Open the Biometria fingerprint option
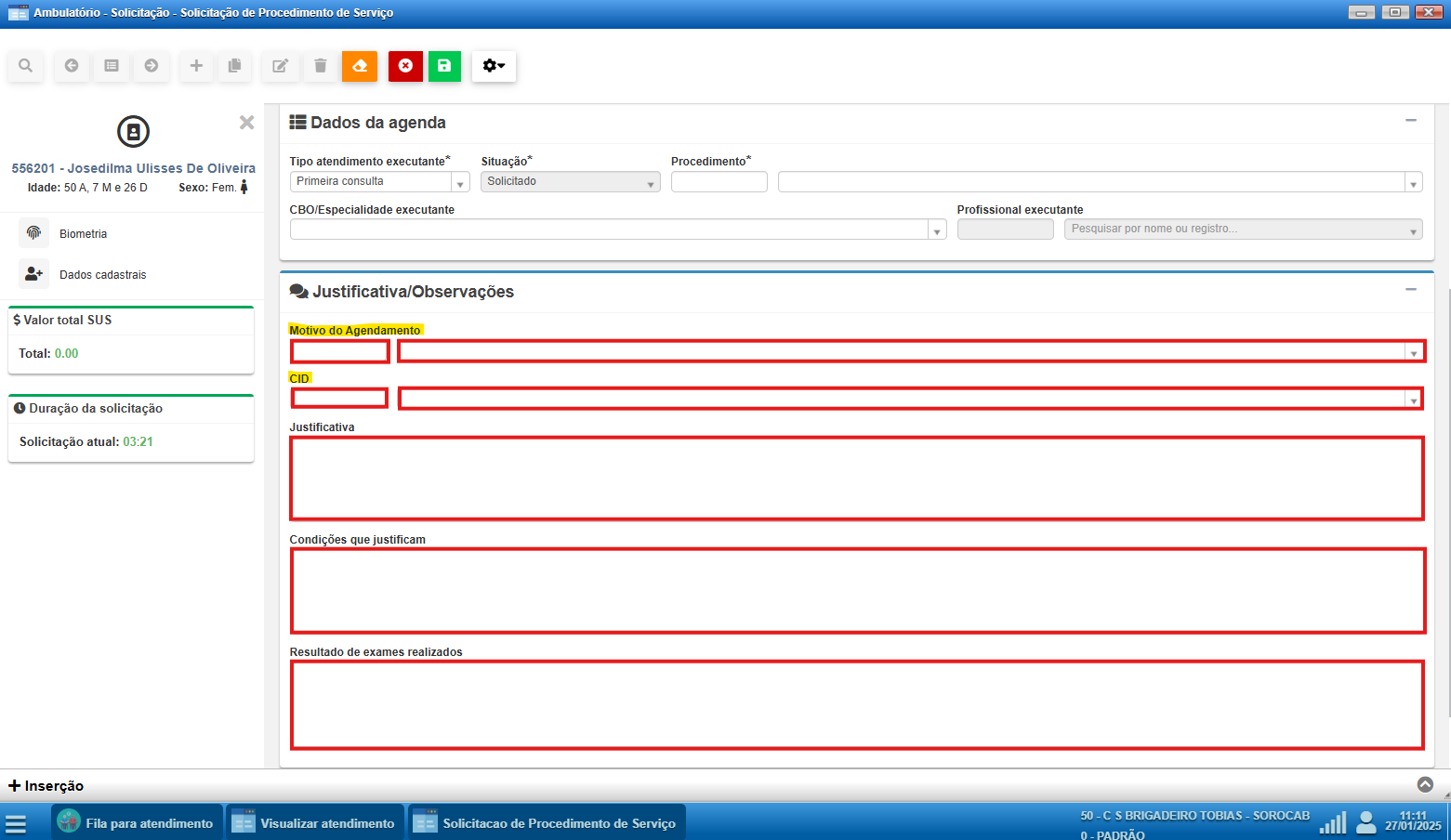This screenshot has width=1451, height=840. [x=82, y=233]
